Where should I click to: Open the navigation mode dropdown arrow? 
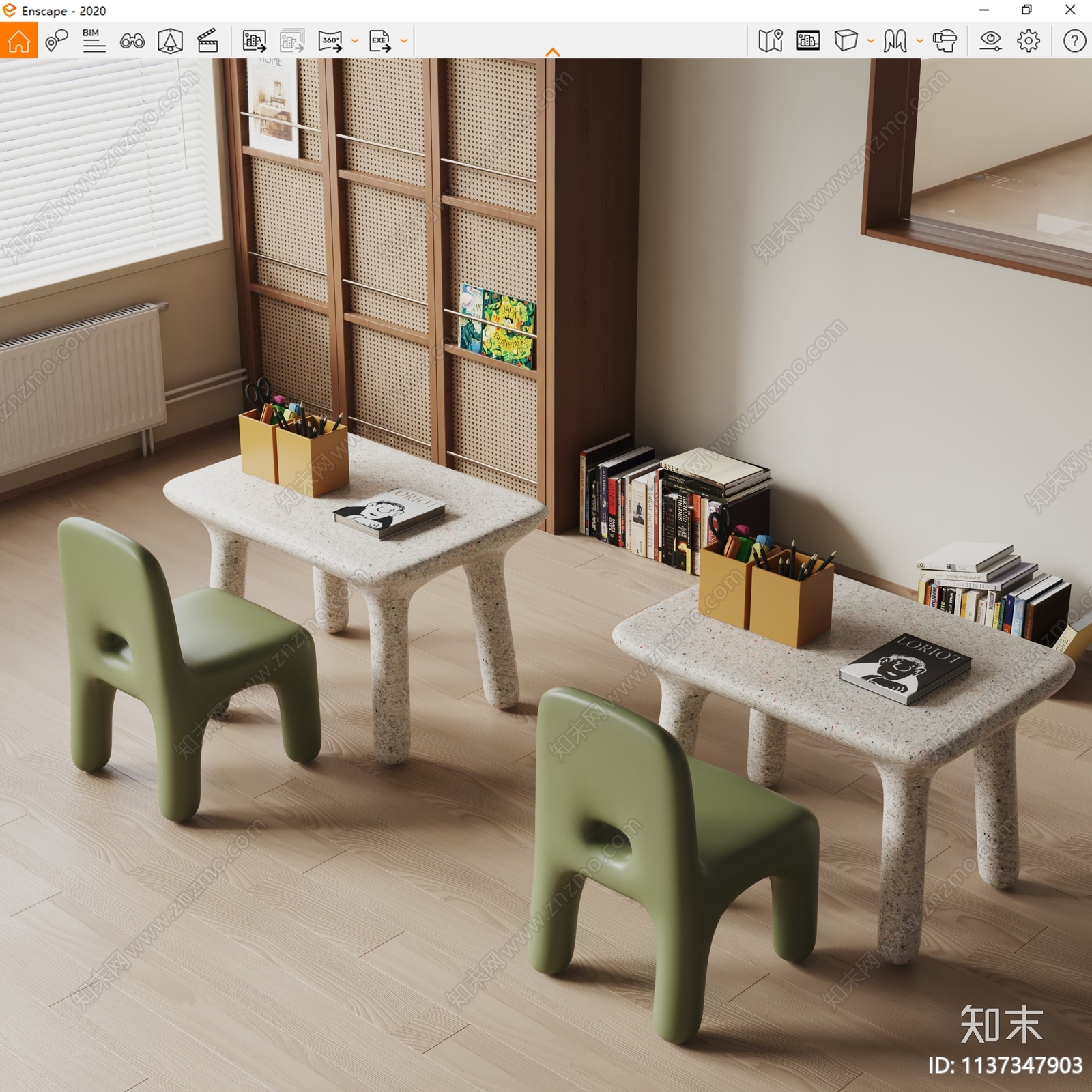920,41
